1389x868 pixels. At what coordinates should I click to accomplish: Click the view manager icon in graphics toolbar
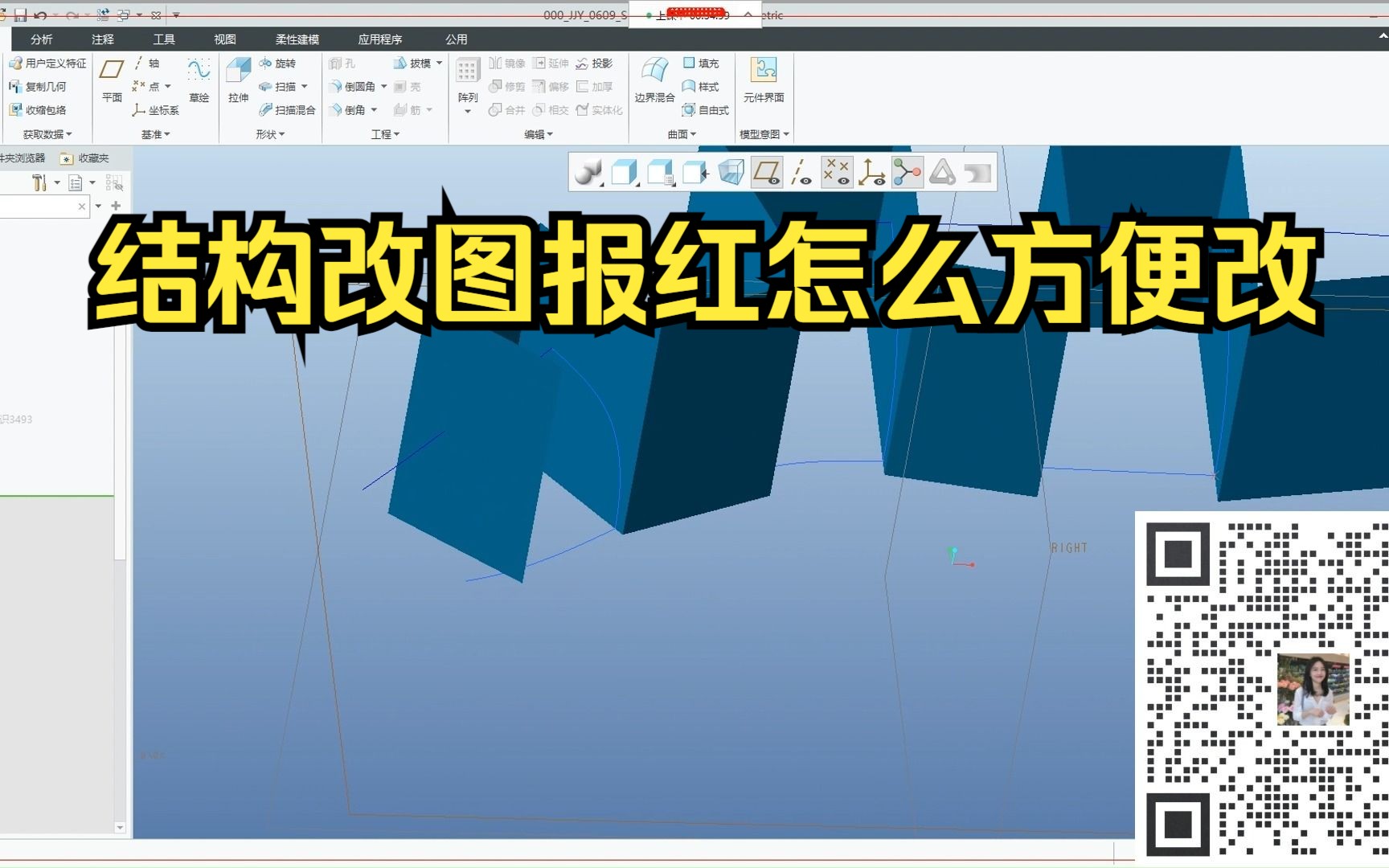[695, 172]
